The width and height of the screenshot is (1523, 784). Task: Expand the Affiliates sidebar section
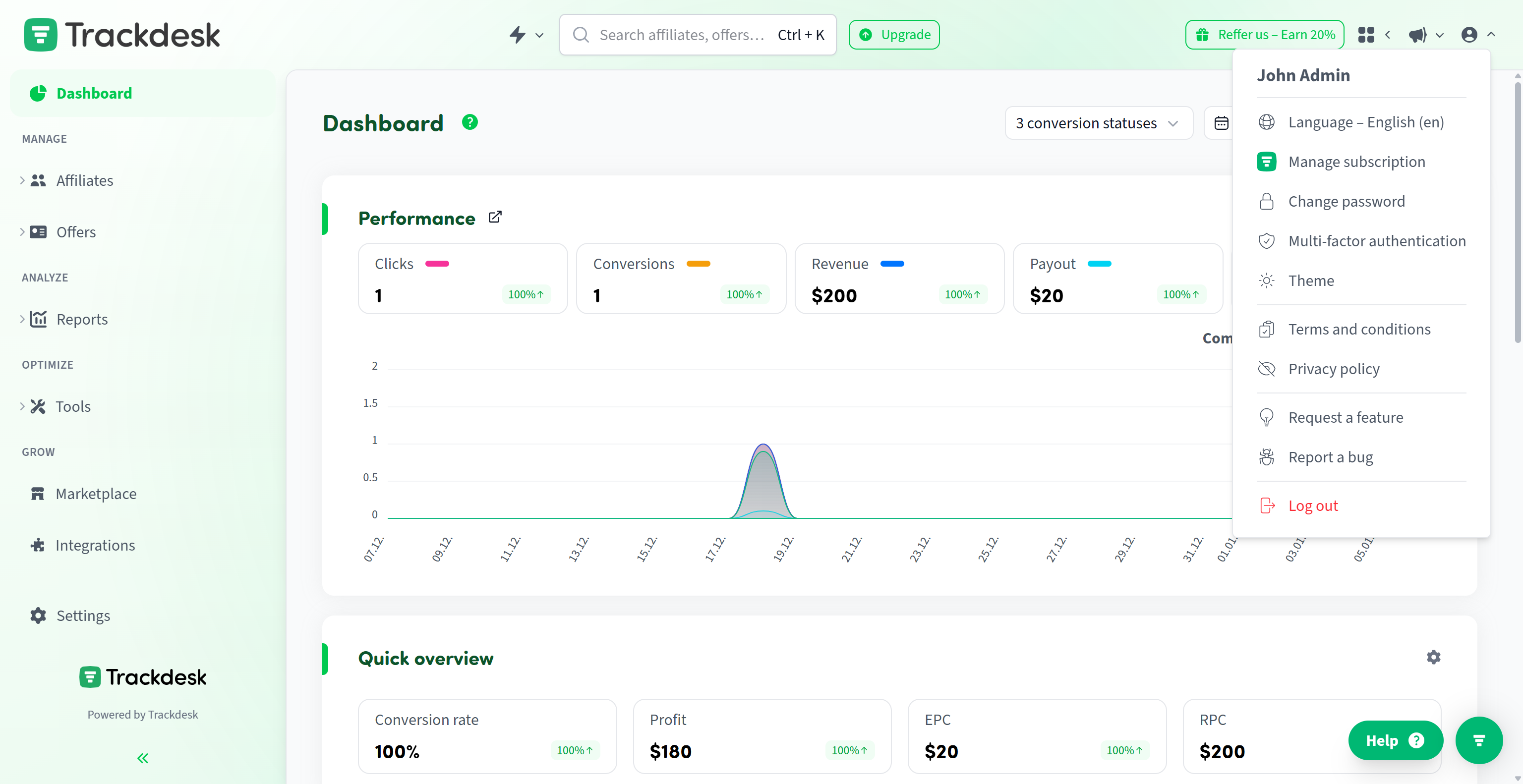pyautogui.click(x=22, y=180)
